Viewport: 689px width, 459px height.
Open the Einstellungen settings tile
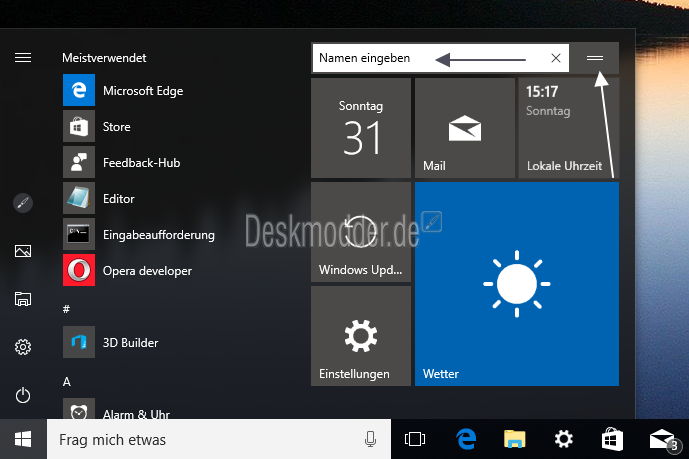361,336
